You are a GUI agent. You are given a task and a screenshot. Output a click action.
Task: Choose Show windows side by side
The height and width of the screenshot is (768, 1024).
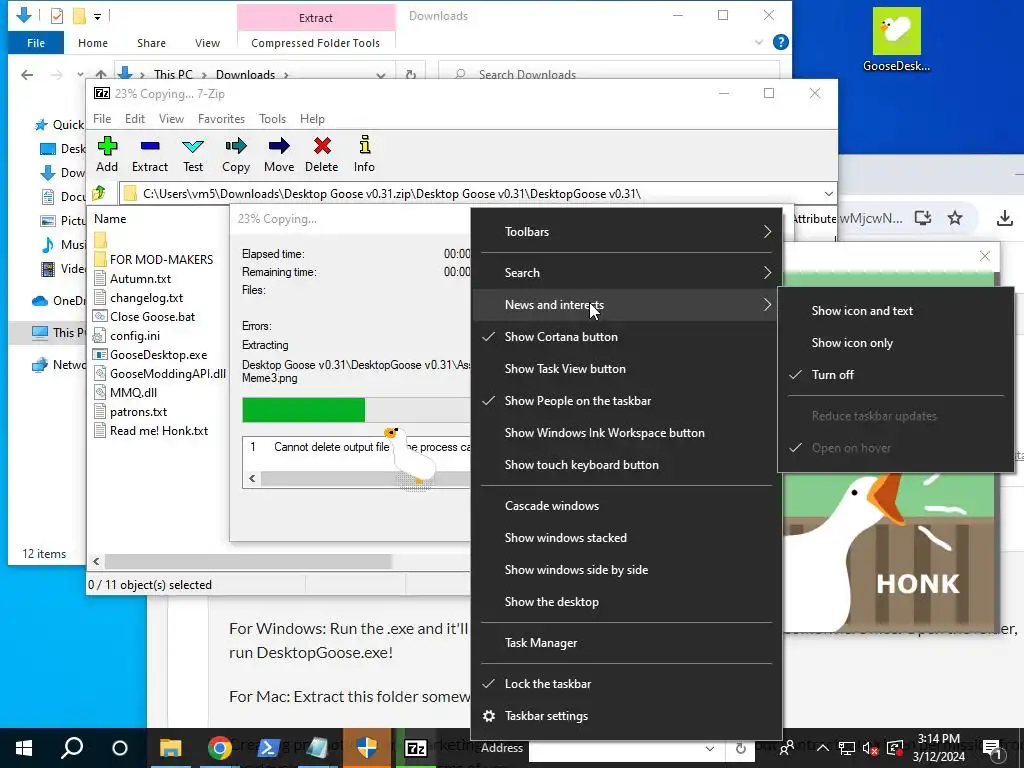point(626,570)
